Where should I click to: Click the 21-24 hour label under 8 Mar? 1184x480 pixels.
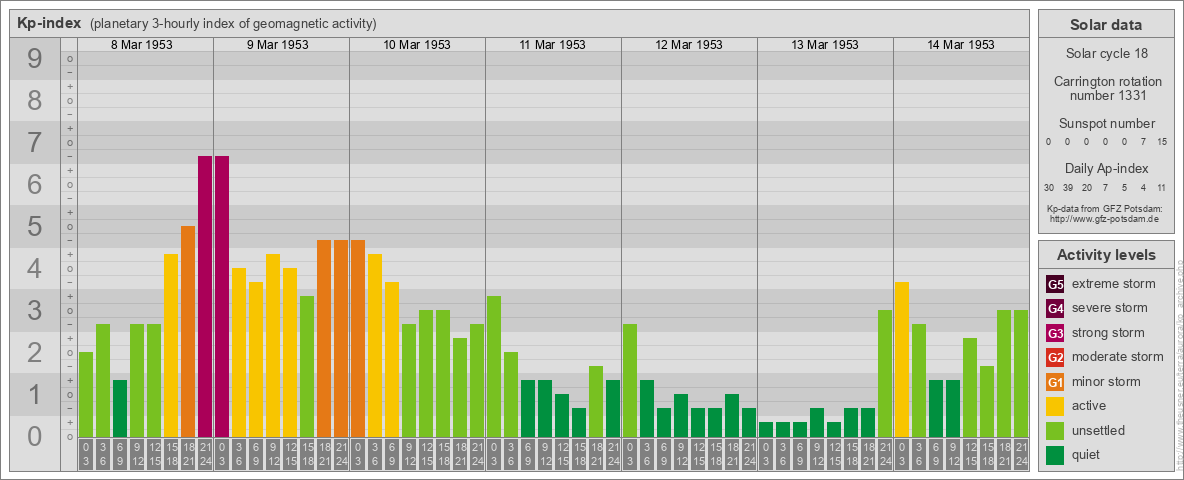point(205,455)
